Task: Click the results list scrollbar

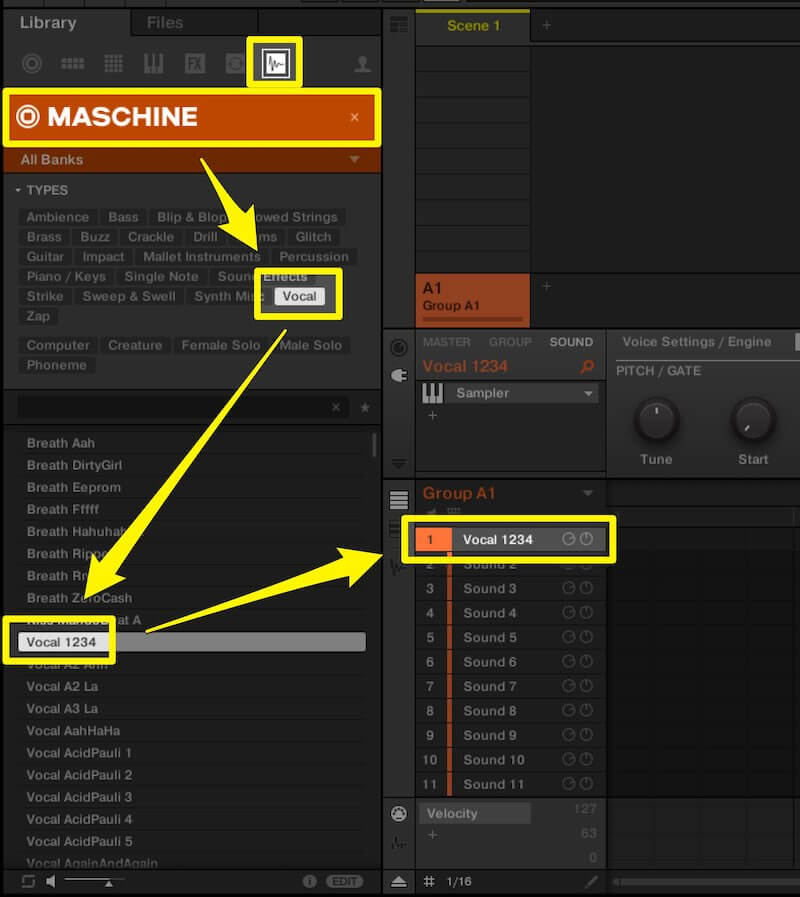Action: 374,444
